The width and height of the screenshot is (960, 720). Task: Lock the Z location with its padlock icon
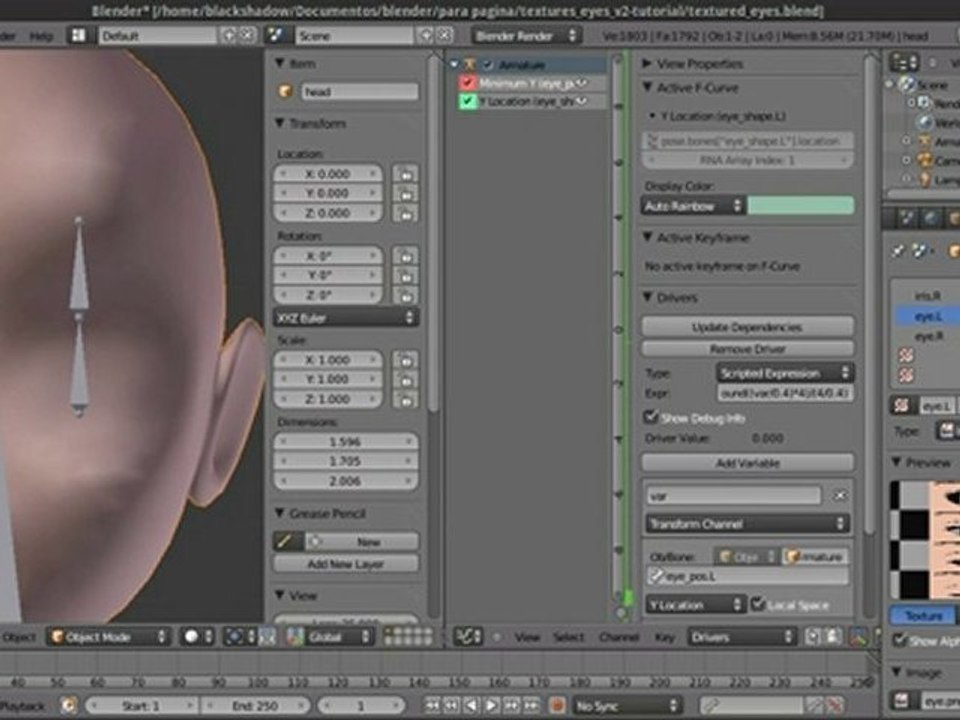tap(405, 213)
